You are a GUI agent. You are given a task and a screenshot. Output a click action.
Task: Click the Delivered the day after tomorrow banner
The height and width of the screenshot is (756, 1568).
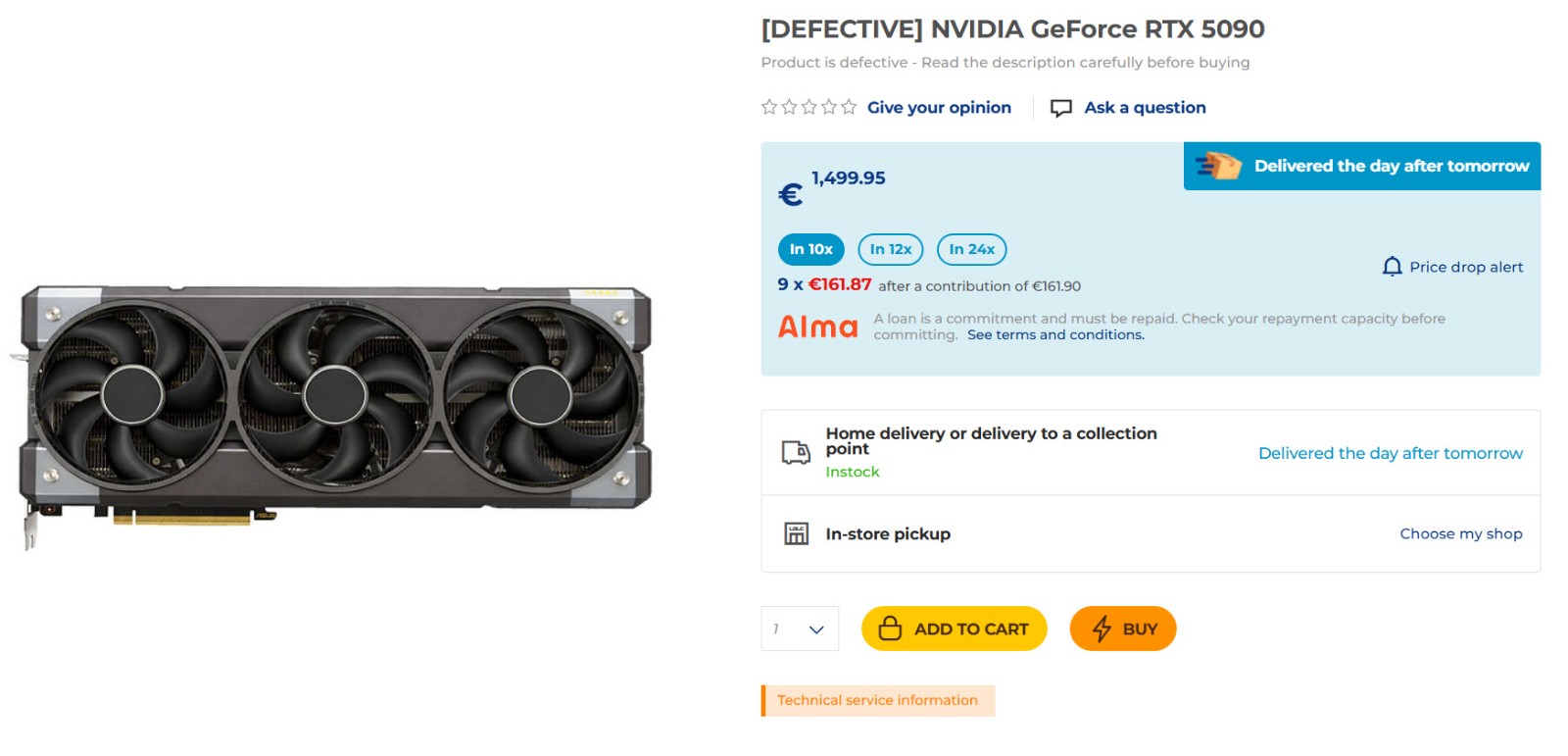click(1361, 166)
